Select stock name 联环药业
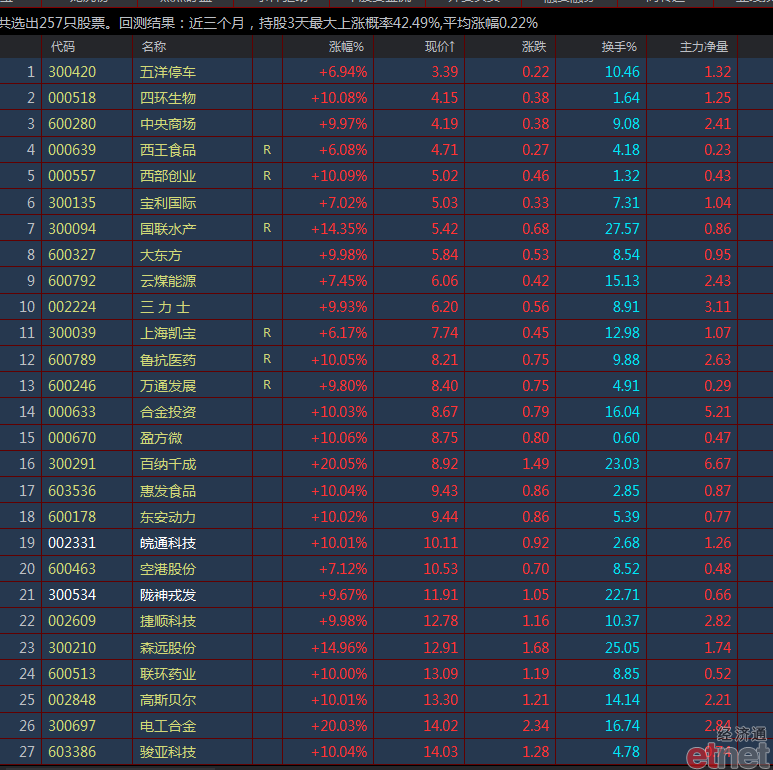This screenshot has height=770, width=773. tap(168, 673)
